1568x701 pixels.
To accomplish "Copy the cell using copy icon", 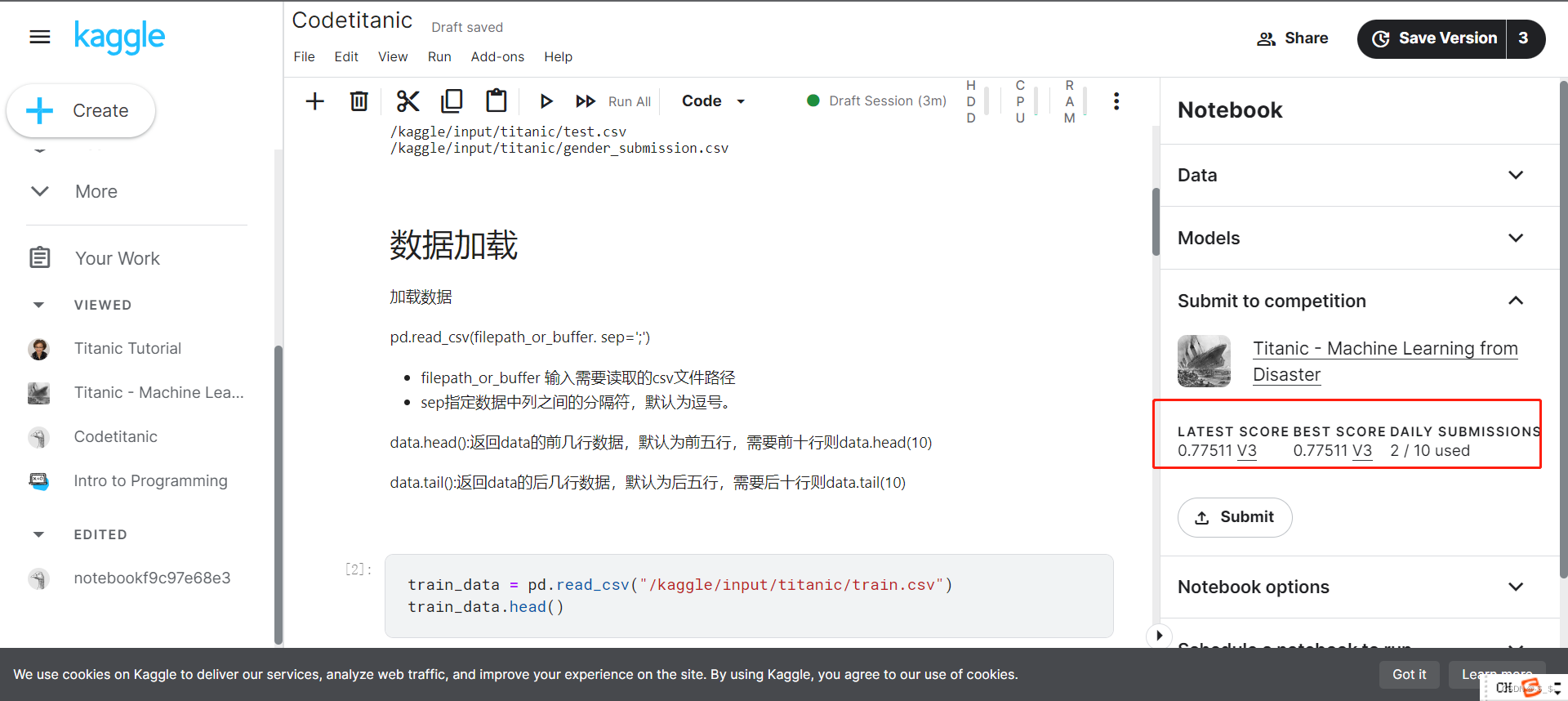I will [x=452, y=101].
